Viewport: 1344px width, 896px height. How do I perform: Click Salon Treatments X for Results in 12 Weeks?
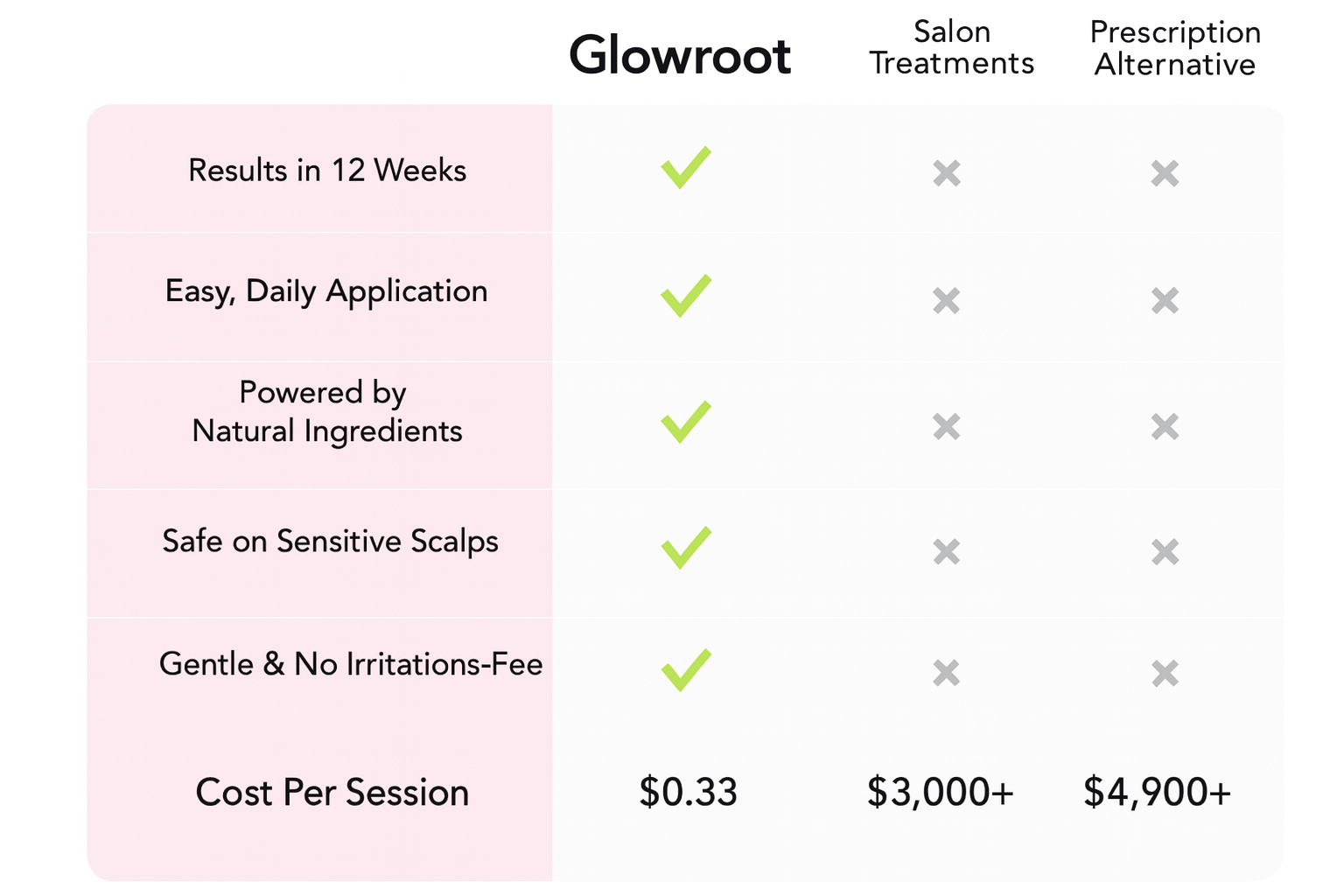point(947,173)
